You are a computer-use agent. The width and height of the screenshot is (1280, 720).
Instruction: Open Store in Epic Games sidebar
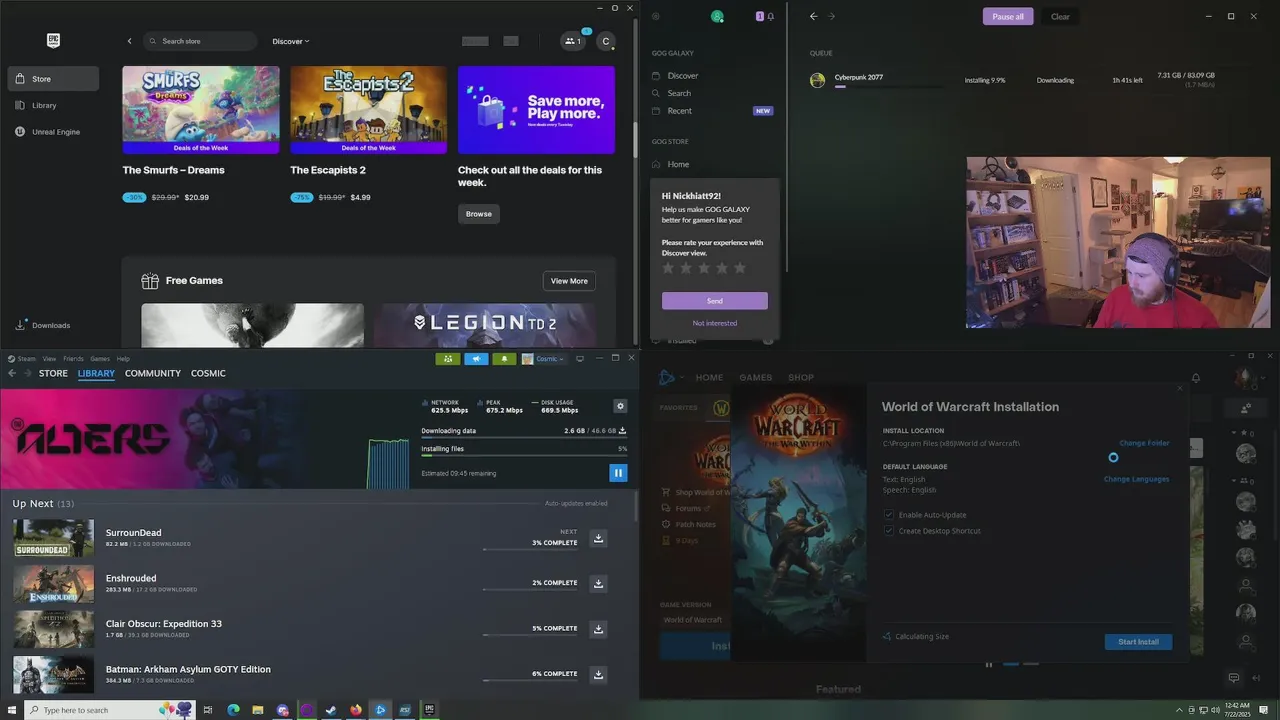[53, 79]
